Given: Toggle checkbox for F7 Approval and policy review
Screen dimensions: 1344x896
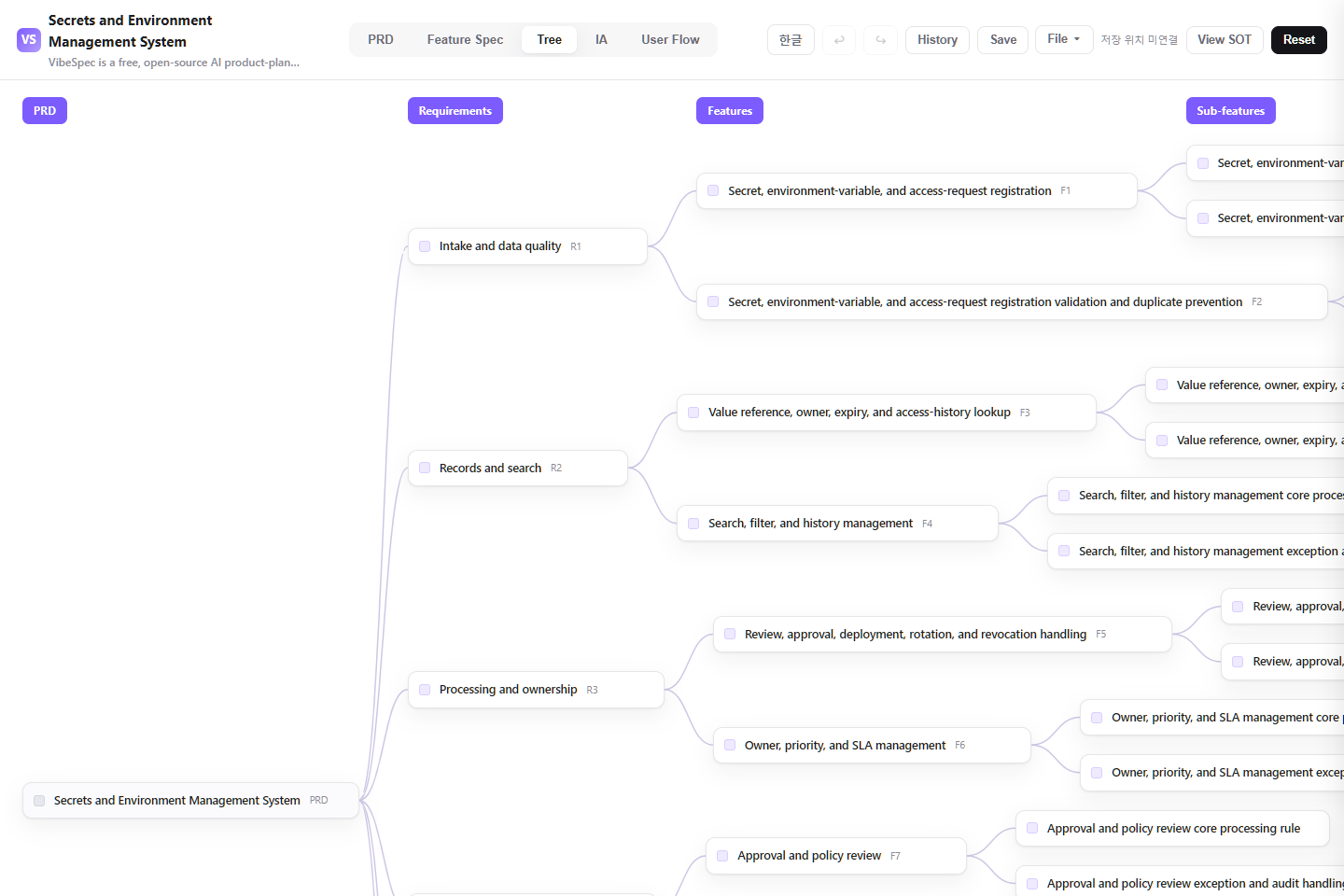Looking at the screenshot, I should click(722, 856).
